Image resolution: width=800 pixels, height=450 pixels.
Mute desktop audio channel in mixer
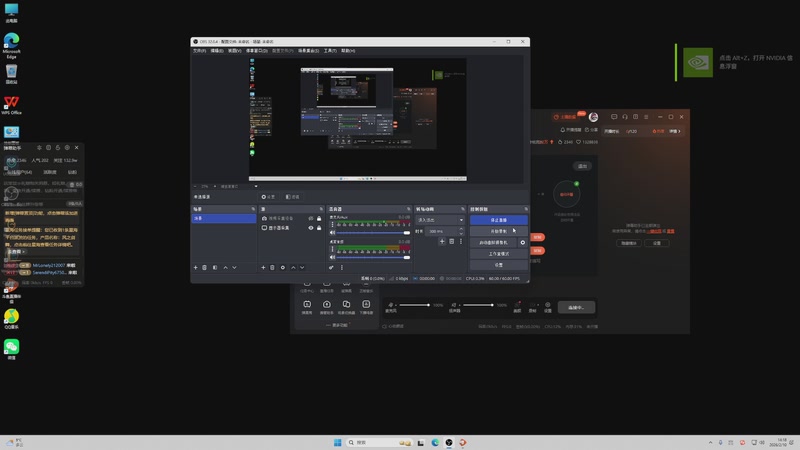(x=333, y=257)
